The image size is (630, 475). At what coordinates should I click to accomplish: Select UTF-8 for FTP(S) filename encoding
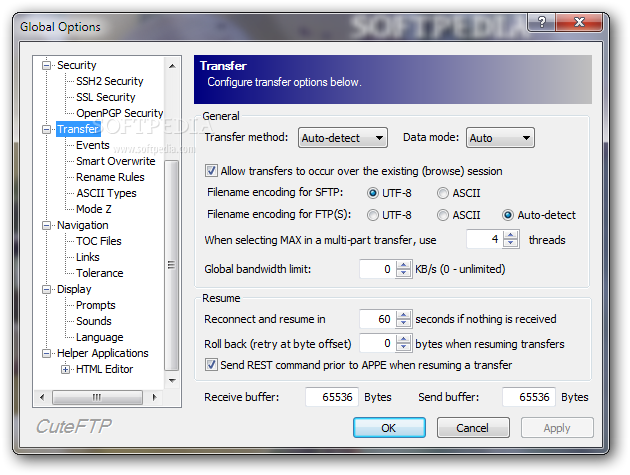(x=372, y=215)
